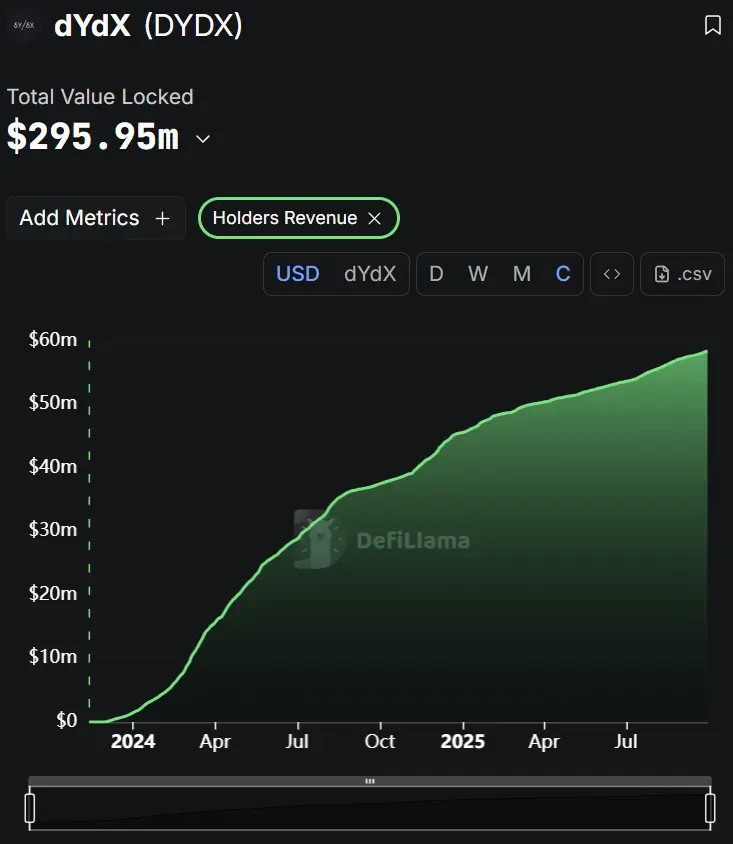Select the Holders Revenue chip
Screen dimensions: 733x844
click(299, 218)
